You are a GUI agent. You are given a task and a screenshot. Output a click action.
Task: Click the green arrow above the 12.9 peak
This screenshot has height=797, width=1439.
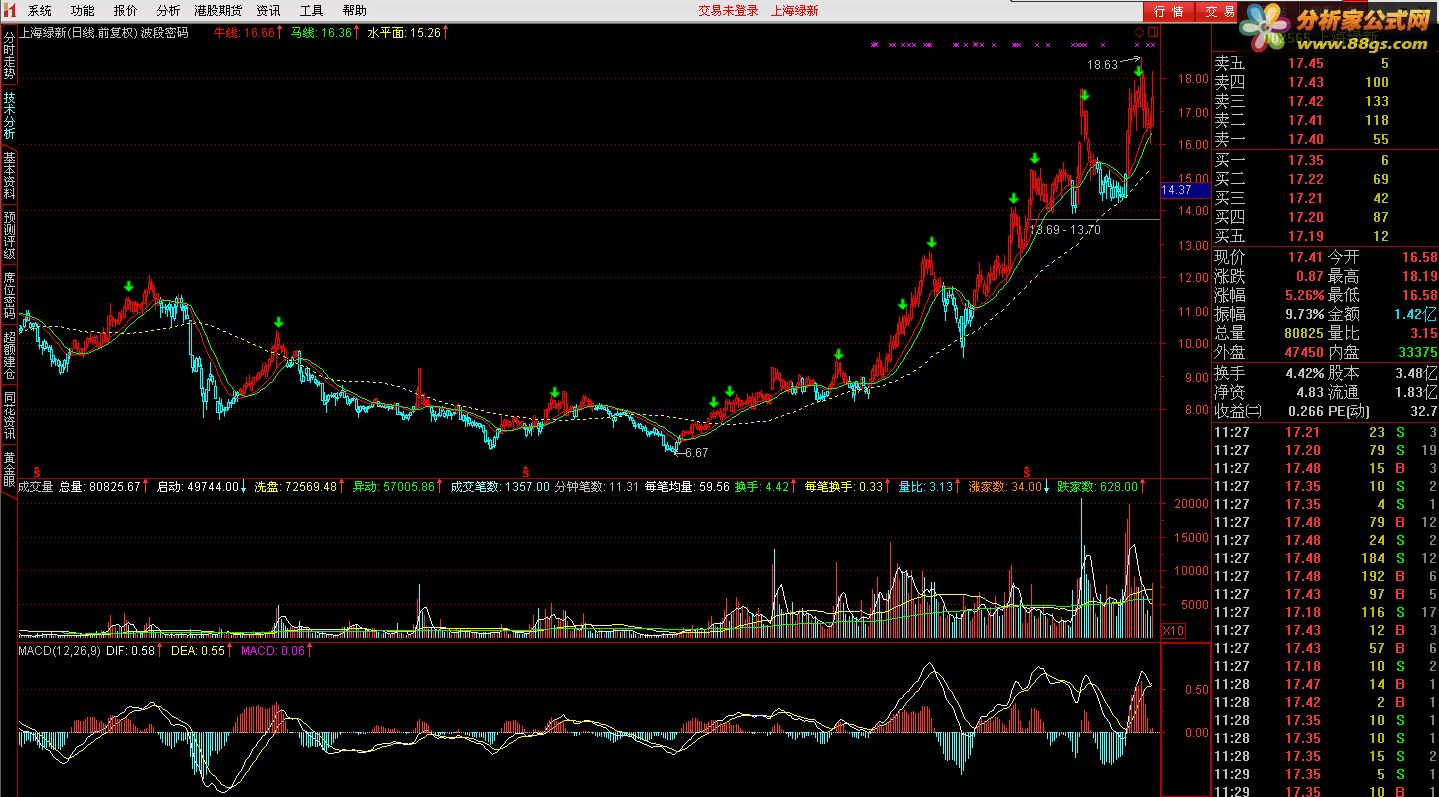(x=931, y=241)
